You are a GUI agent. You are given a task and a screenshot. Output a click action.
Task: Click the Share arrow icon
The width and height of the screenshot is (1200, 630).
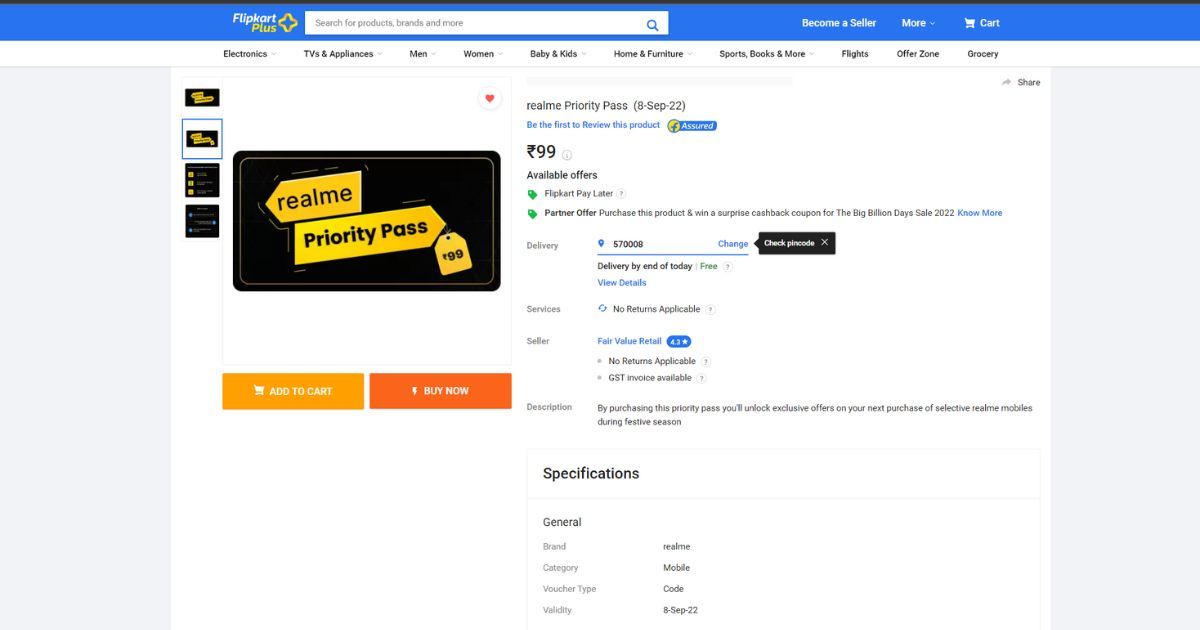click(1007, 83)
